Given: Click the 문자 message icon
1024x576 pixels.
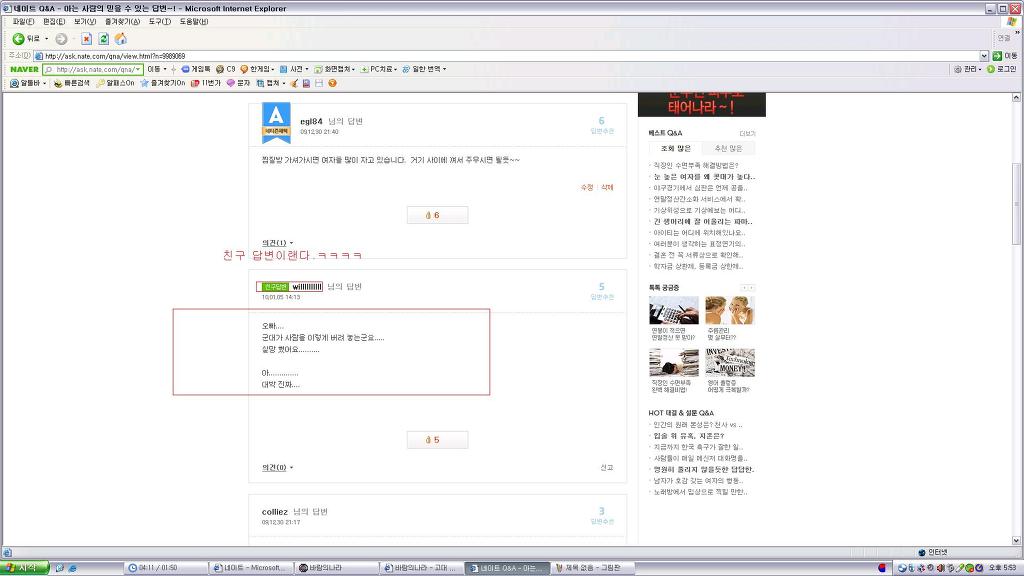Looking at the screenshot, I should (238, 84).
